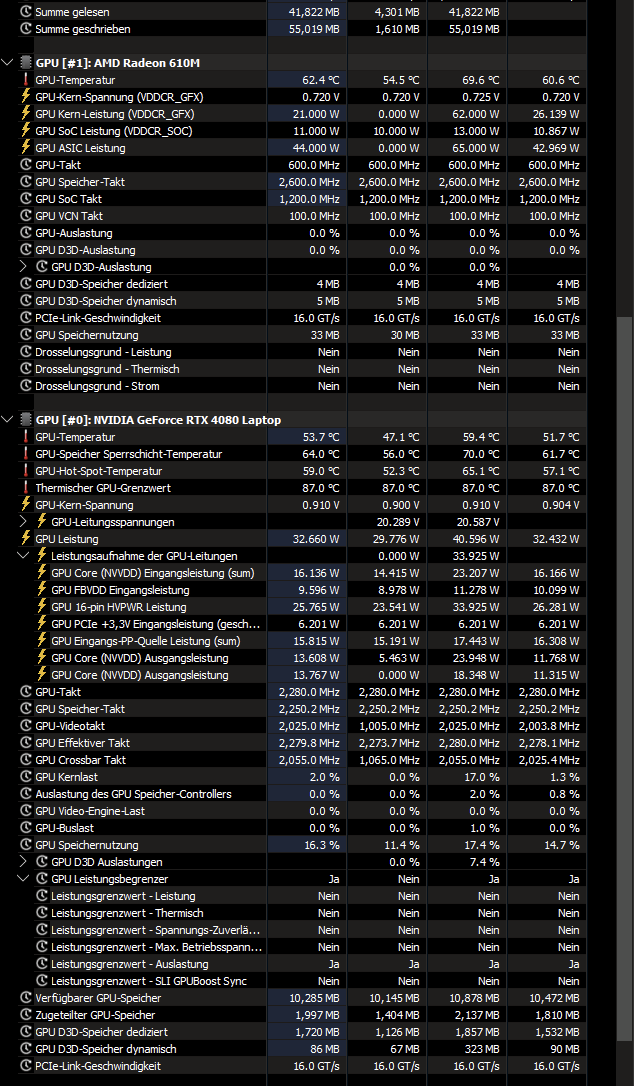Click thermometer icon of AMD GPU-Temperatur
634x1086 pixels.
26,80
